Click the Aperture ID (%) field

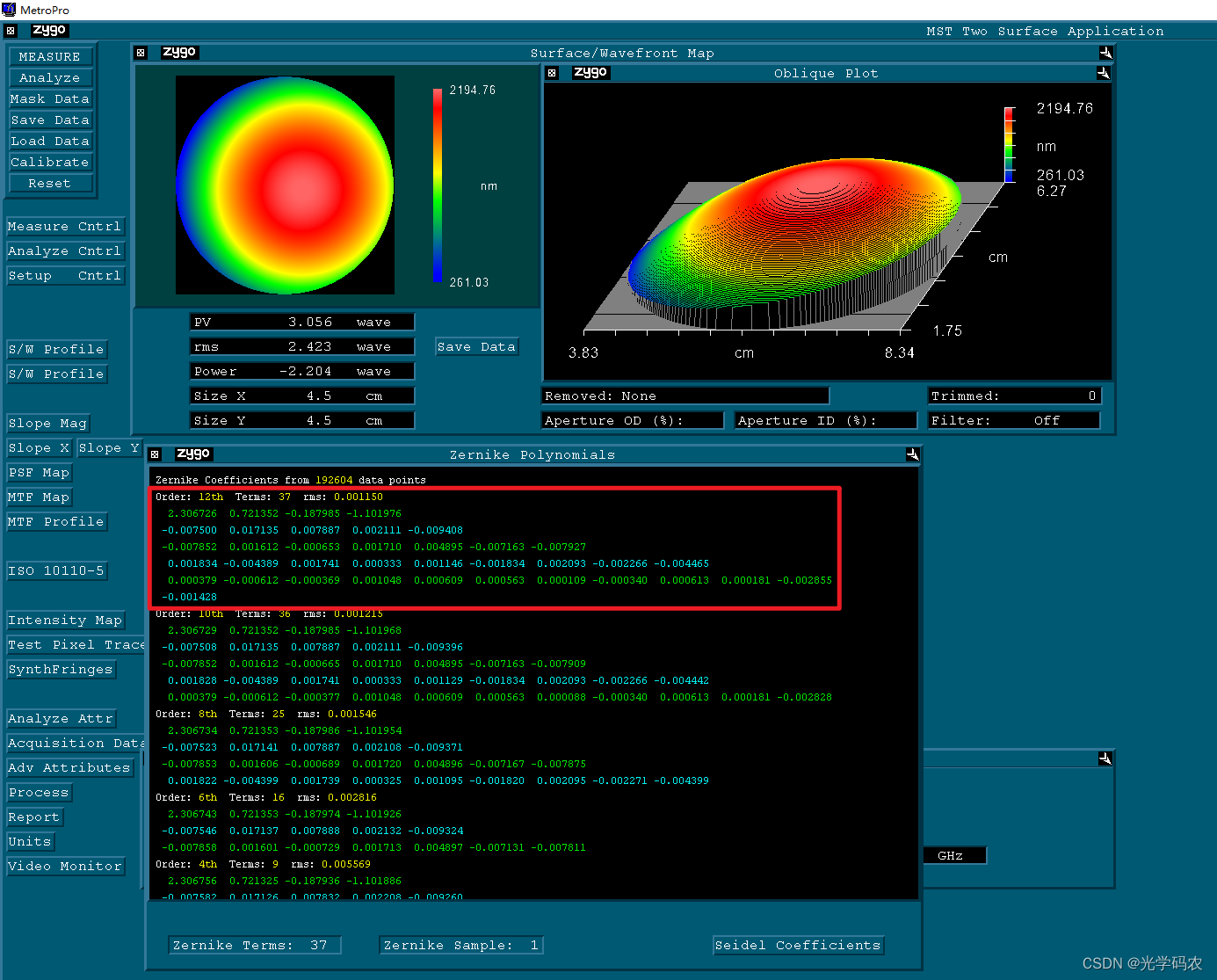click(x=826, y=421)
